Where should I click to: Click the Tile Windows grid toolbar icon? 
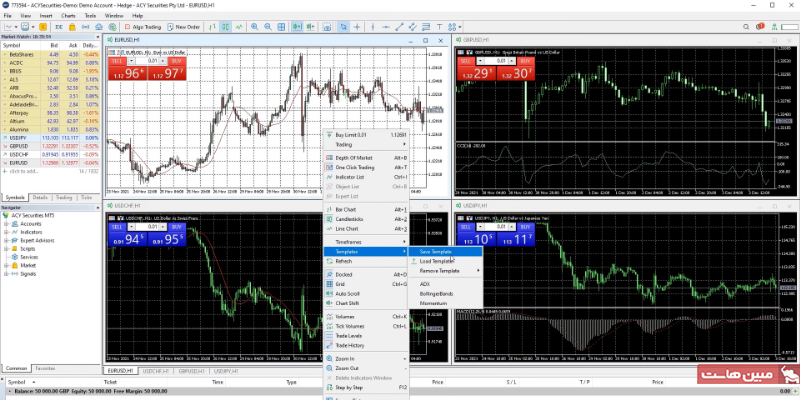pyautogui.click(x=281, y=27)
